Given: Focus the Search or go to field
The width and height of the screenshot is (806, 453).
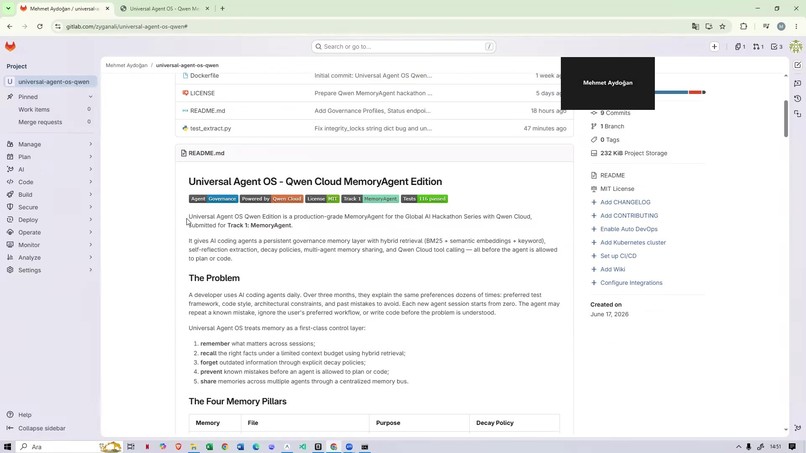Looking at the screenshot, I should tap(404, 47).
